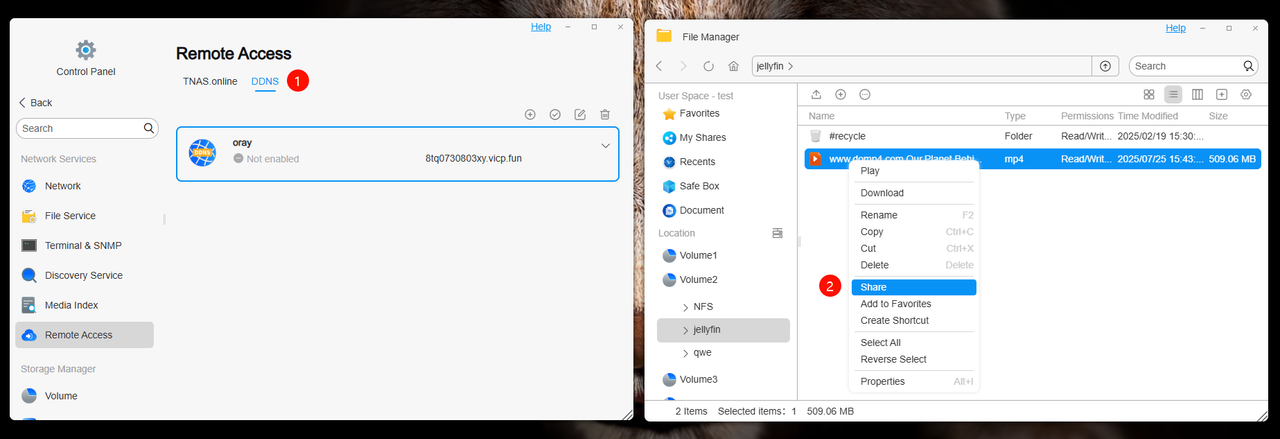
Task: Click the File Manager search box
Action: click(x=1193, y=66)
